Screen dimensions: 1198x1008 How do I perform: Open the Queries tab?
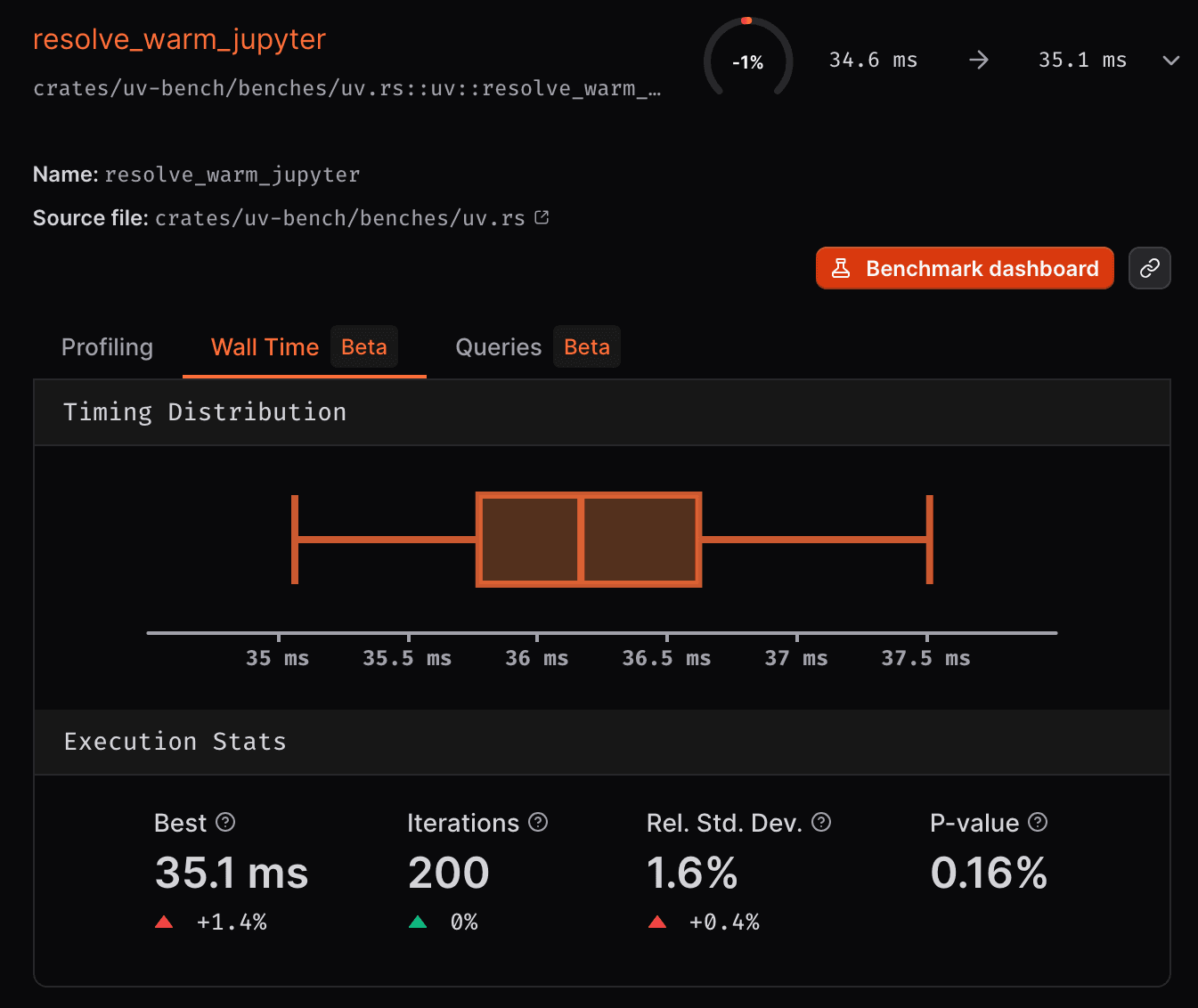(x=498, y=347)
